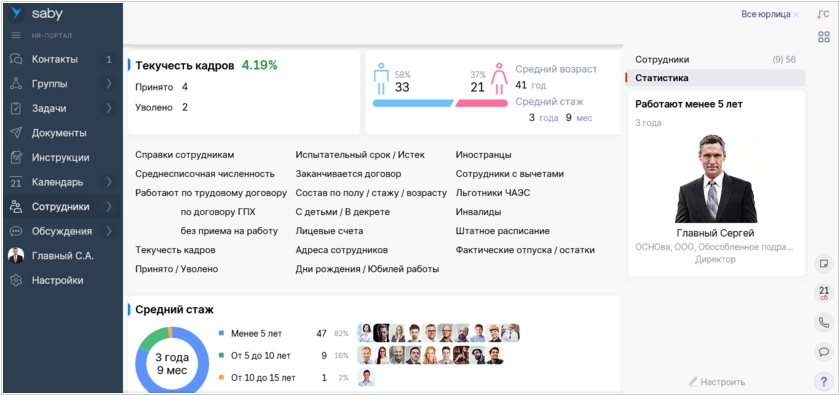The image size is (839, 395).
Task: Click the pink female share progress bar
Action: 482,103
